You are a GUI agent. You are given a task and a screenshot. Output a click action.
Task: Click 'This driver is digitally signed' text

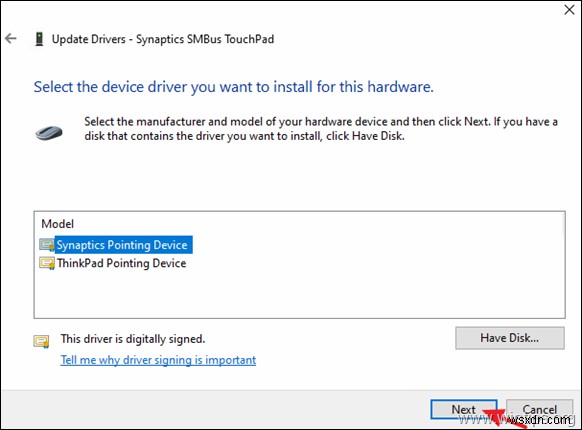coord(133,339)
